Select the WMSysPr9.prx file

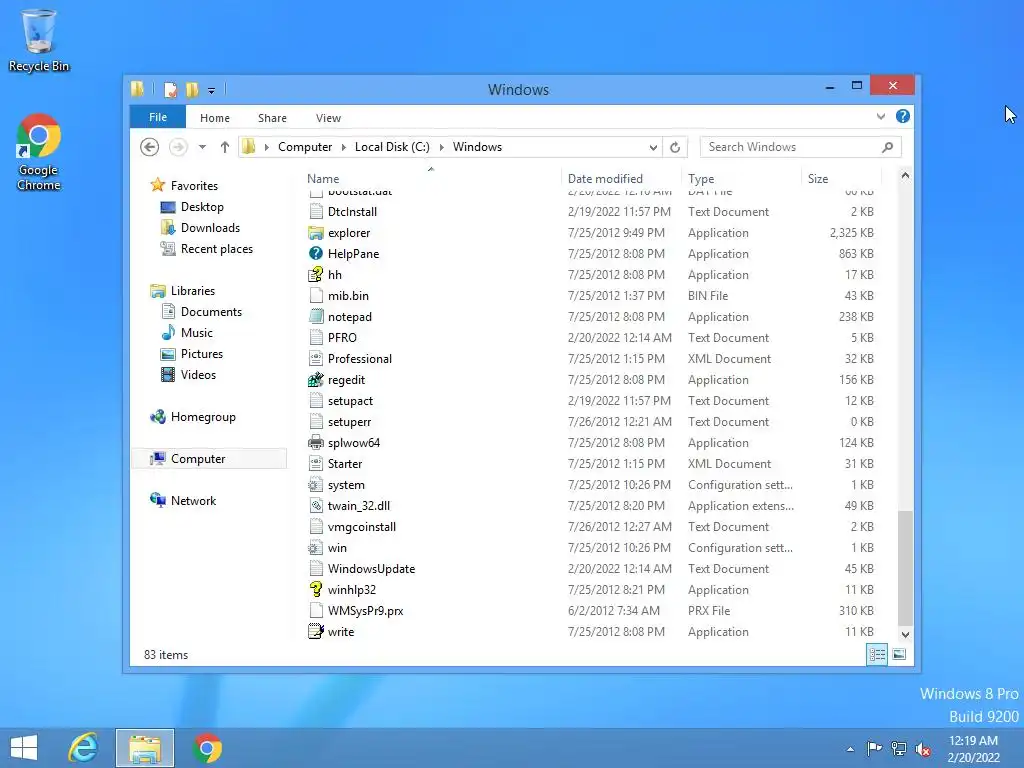[365, 611]
